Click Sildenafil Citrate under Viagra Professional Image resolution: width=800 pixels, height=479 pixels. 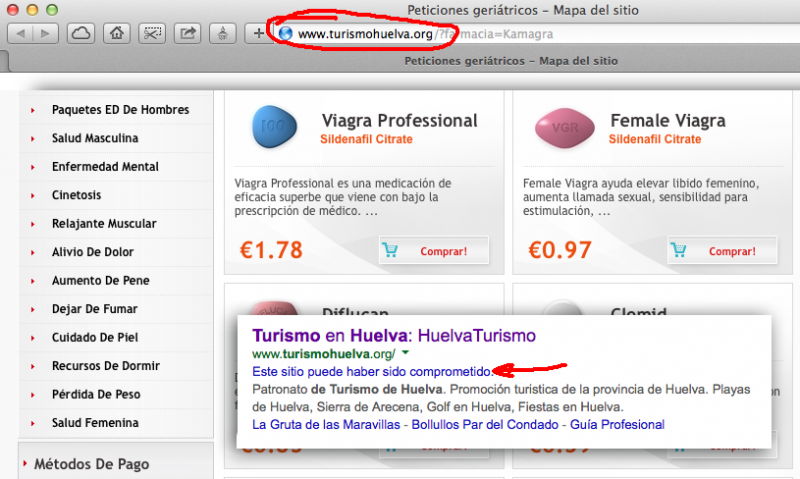[366, 139]
